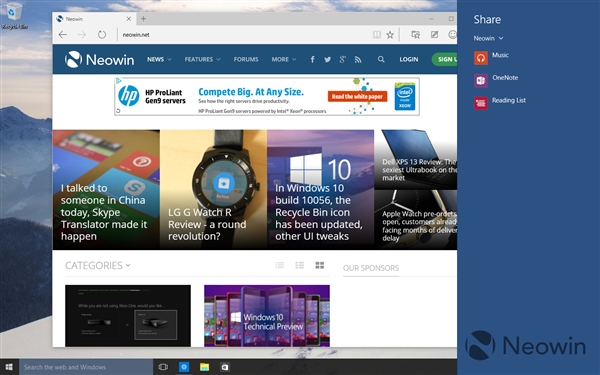This screenshot has height=375, width=600.
Task: Expand the Neowin dropdown in Share panel
Action: (488, 38)
